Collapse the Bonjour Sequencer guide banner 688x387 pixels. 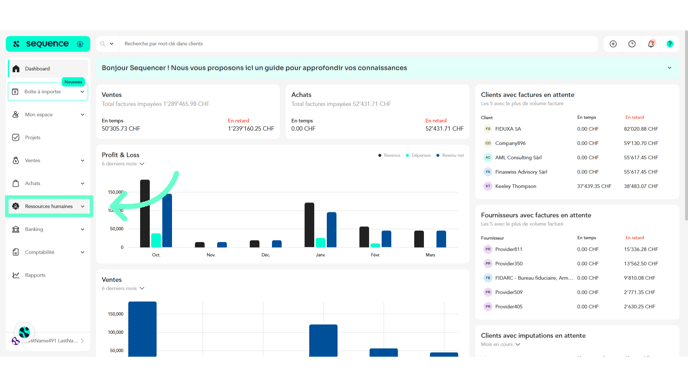pos(670,68)
